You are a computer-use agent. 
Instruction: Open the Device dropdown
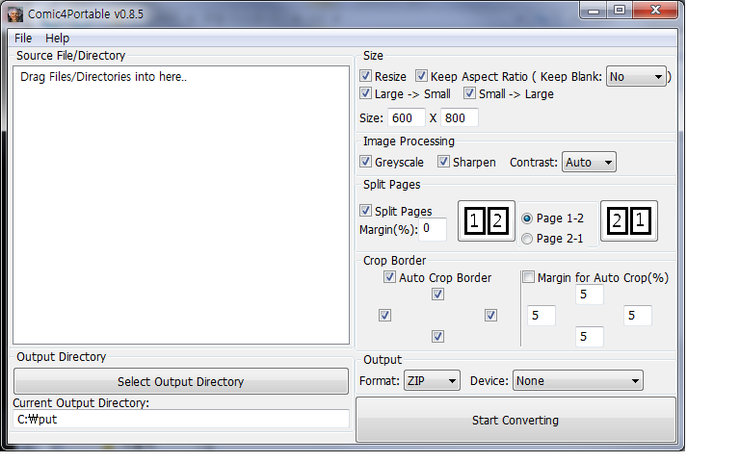point(578,381)
